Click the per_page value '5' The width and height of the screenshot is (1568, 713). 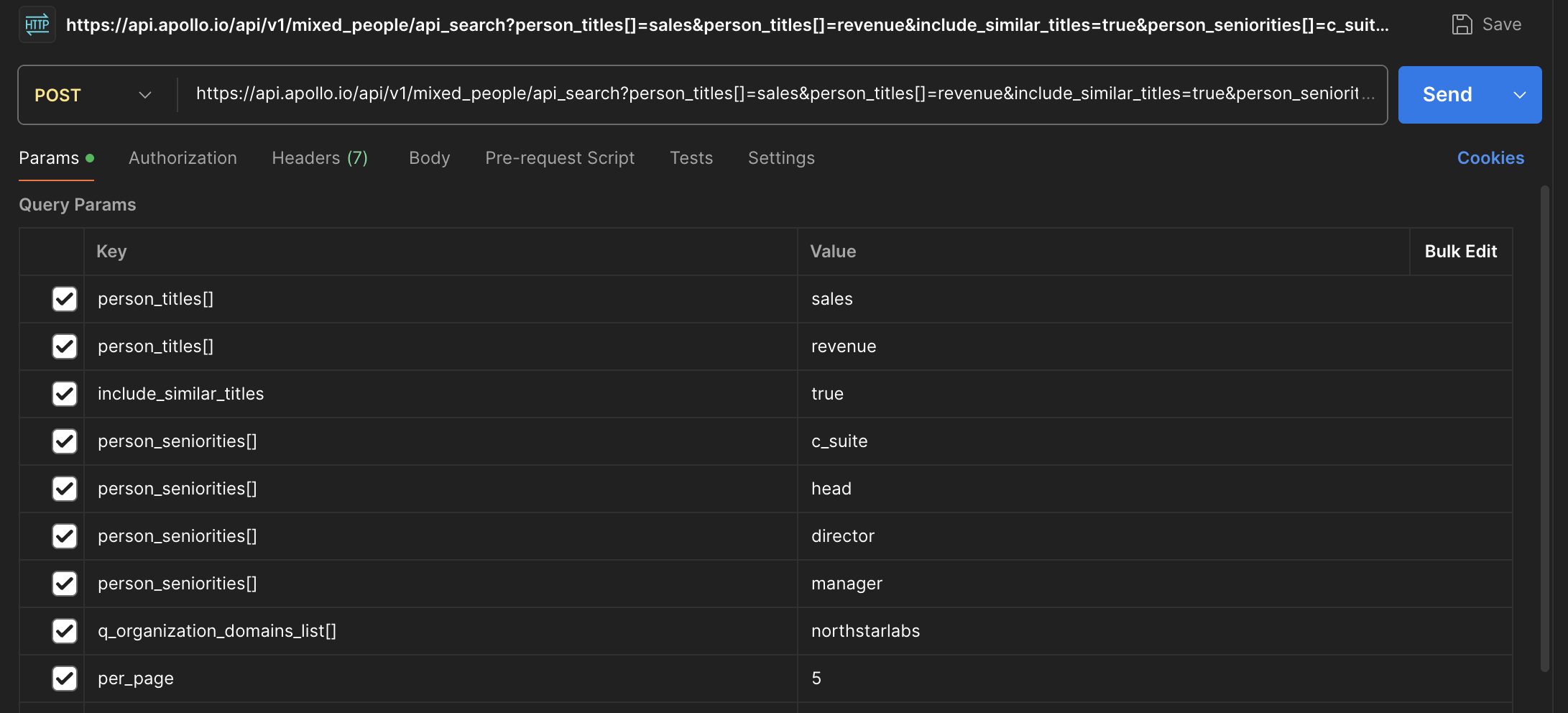(1154, 678)
